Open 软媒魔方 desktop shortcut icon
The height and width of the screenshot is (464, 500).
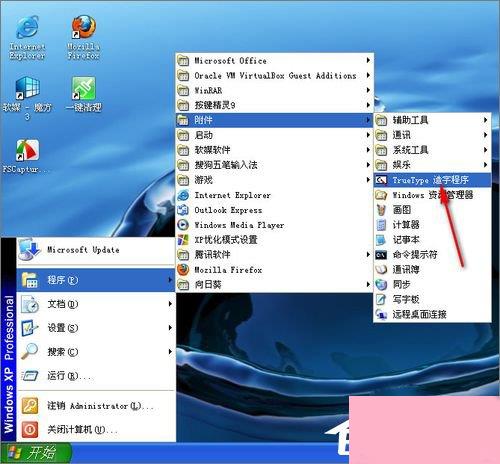point(27,88)
